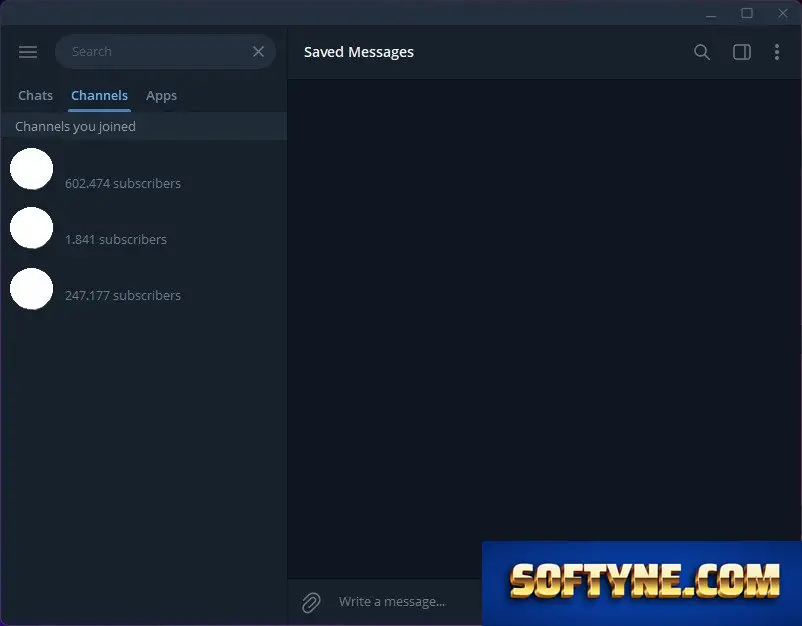This screenshot has height=626, width=802.
Task: Open the three-dot chat options menu
Action: click(x=776, y=52)
